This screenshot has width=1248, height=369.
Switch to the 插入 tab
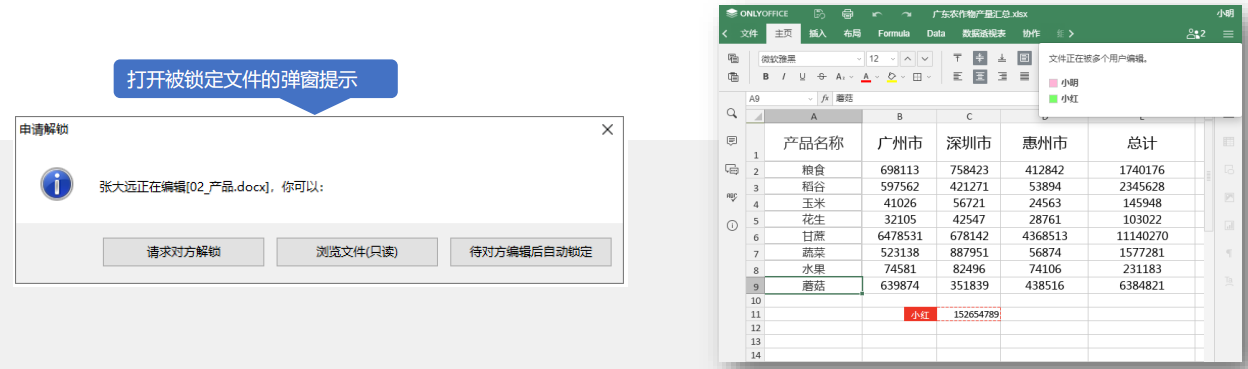click(817, 34)
